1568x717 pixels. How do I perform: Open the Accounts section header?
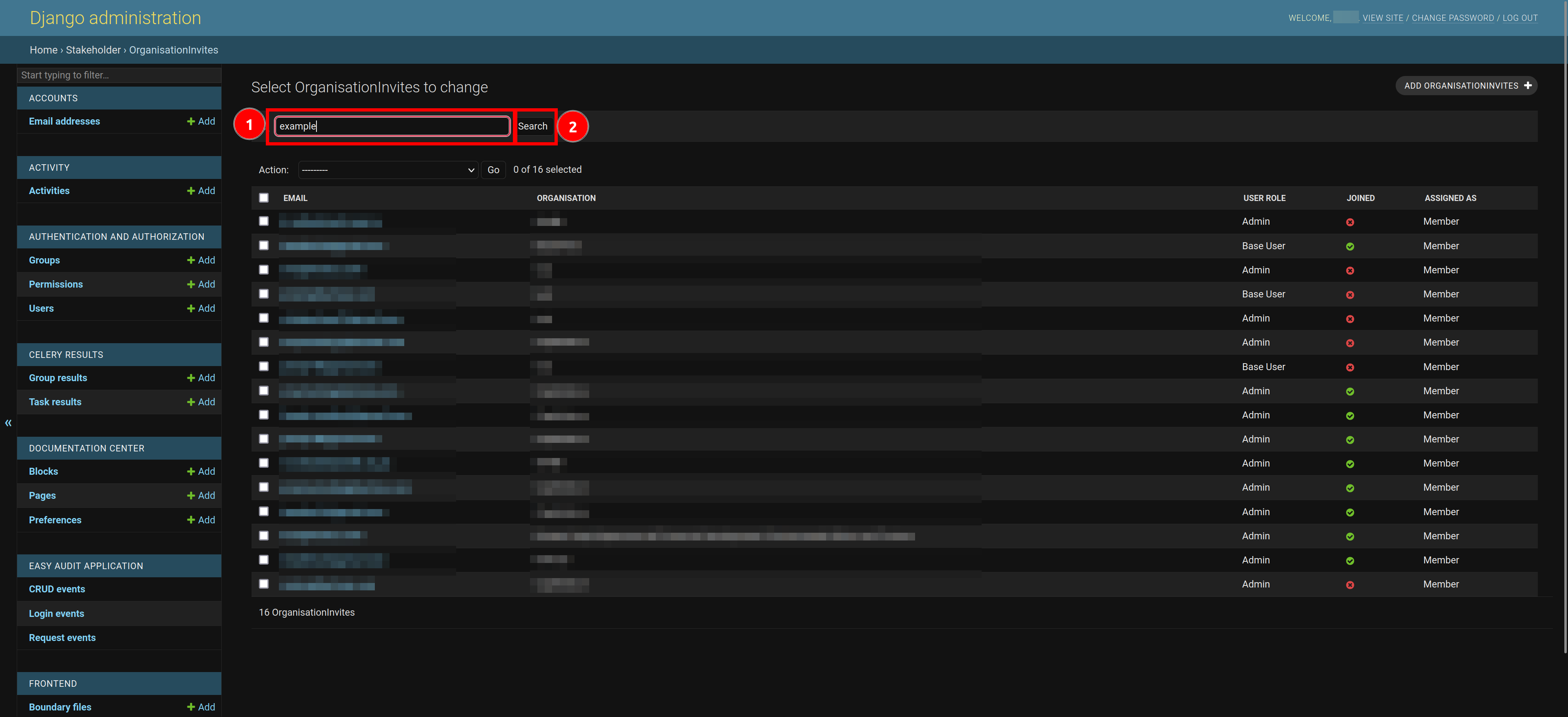point(53,98)
